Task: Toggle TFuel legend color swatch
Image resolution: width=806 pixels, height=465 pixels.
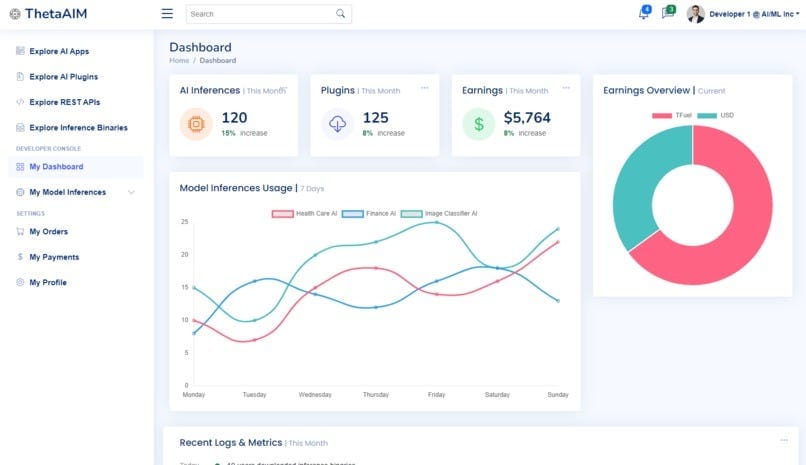Action: 662,116
